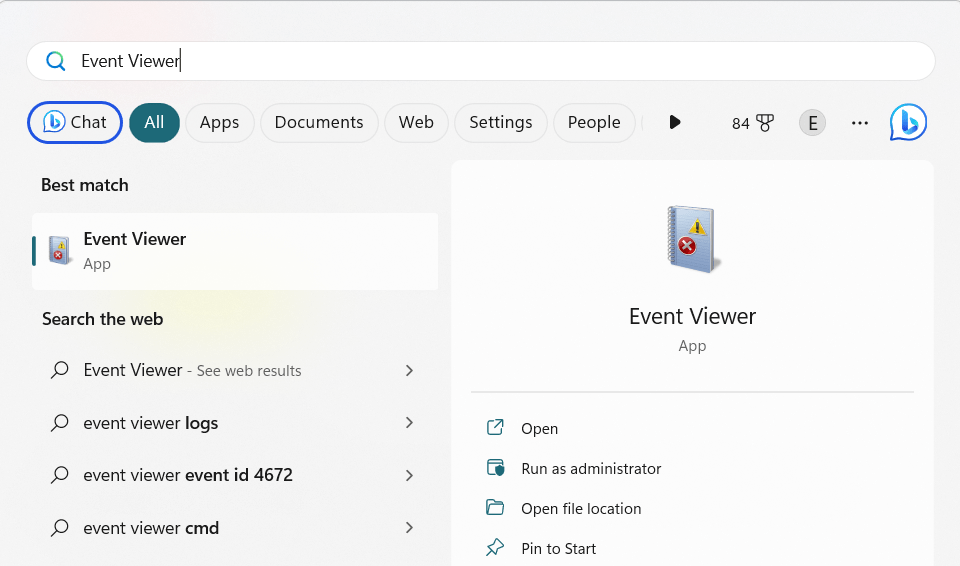Open the Chat button with Bing logo
Screen dimensions: 960x566
(x=75, y=122)
